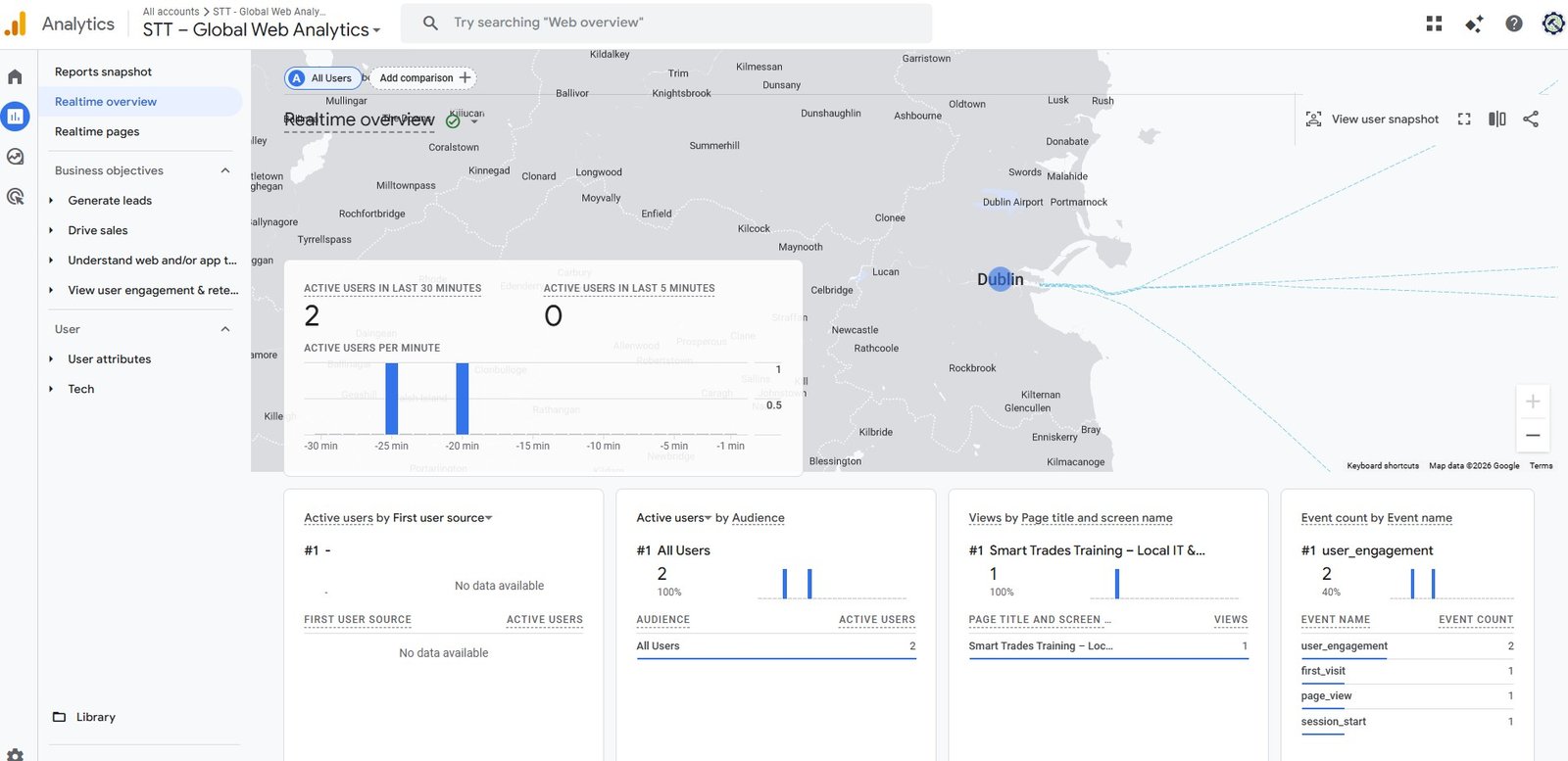Screen dimensions: 1568x761
Task: Click the Audience dimension label
Action: pyautogui.click(x=758, y=518)
